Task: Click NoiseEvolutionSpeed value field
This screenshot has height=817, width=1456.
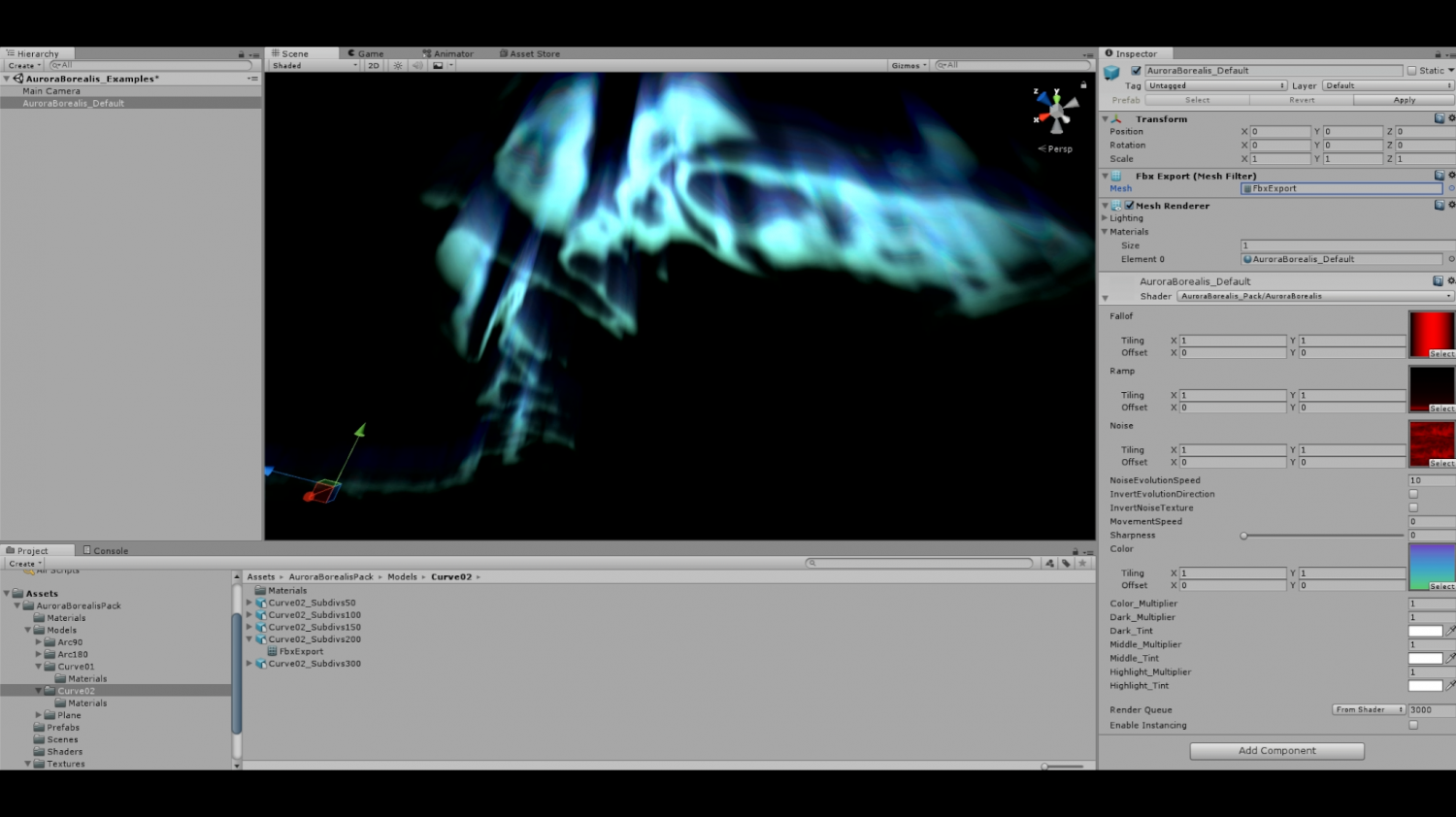Action: click(x=1432, y=480)
